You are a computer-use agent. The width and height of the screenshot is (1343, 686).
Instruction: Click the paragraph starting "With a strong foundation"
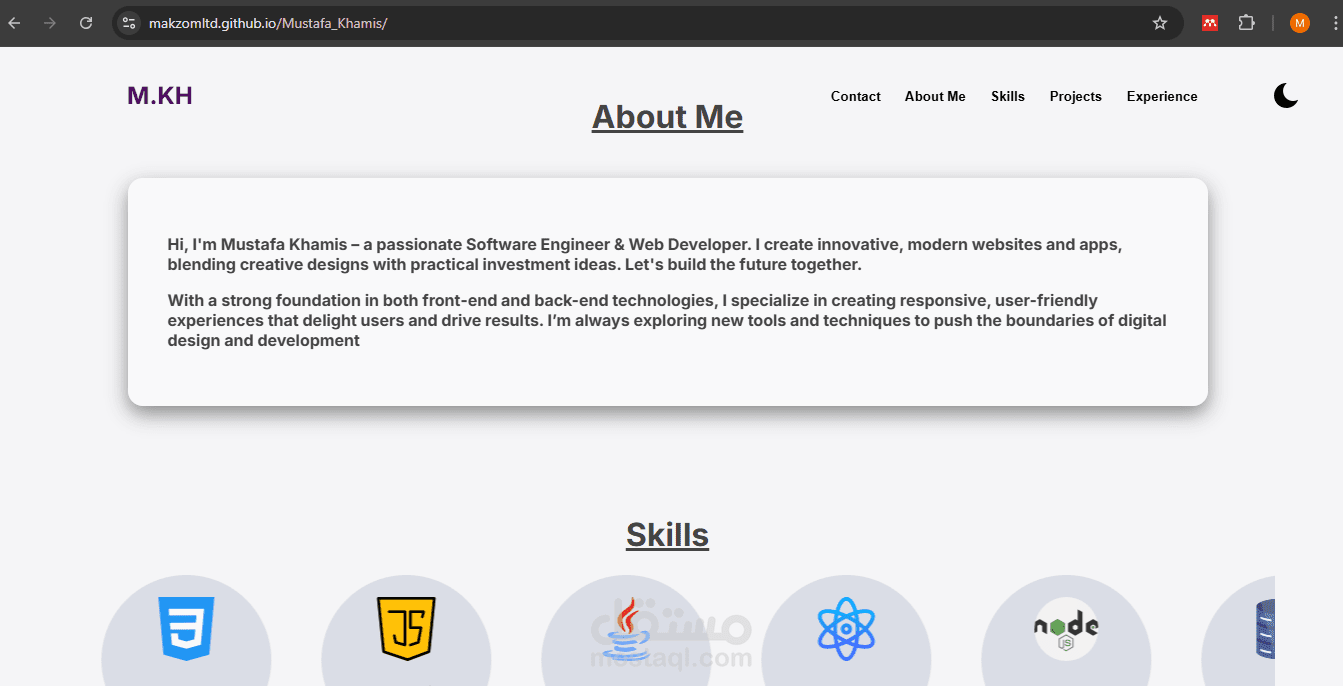(667, 320)
